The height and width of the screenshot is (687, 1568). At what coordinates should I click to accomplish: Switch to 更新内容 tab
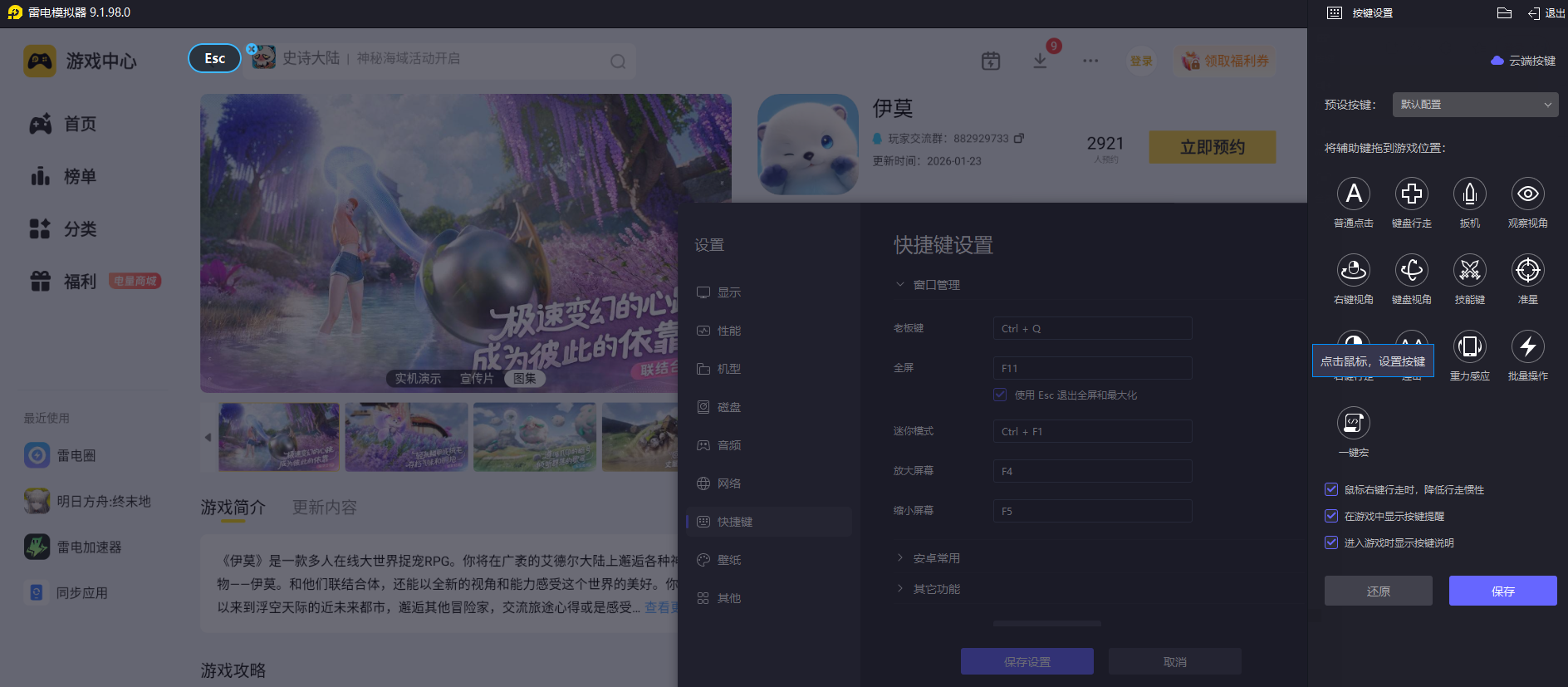[325, 507]
